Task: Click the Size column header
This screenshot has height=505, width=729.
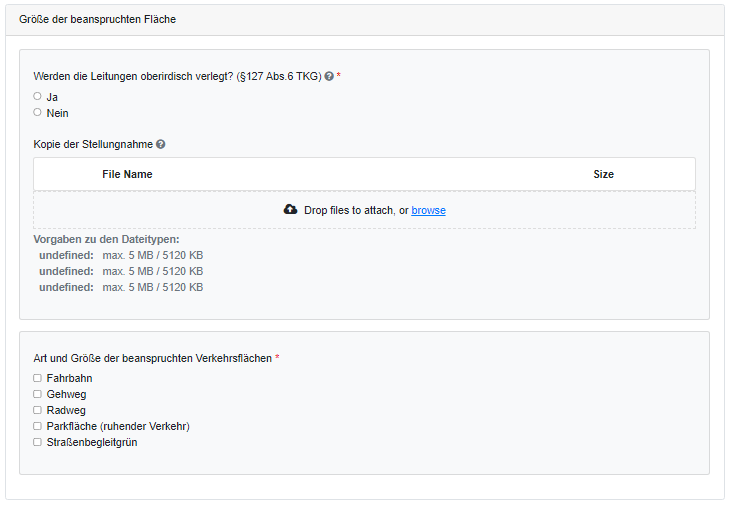Action: click(603, 174)
